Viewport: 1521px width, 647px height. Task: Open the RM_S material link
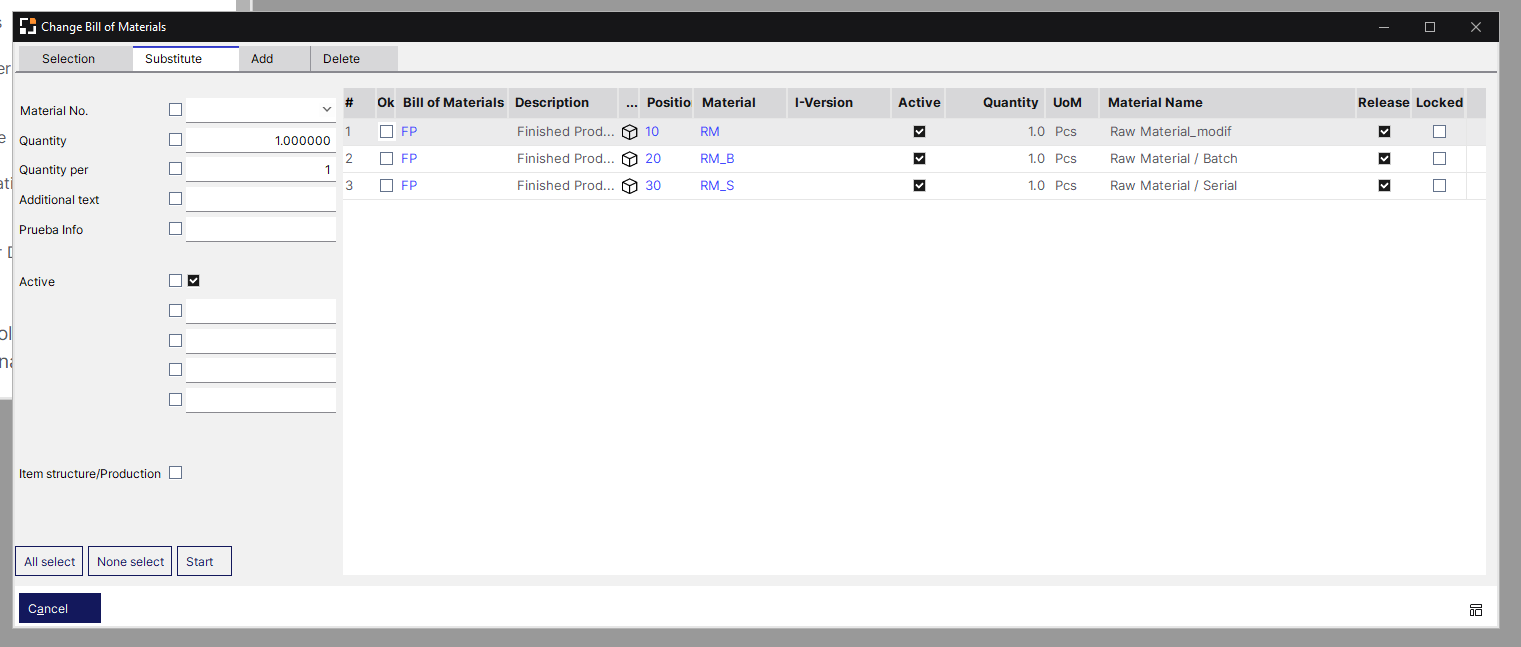pyautogui.click(x=717, y=186)
